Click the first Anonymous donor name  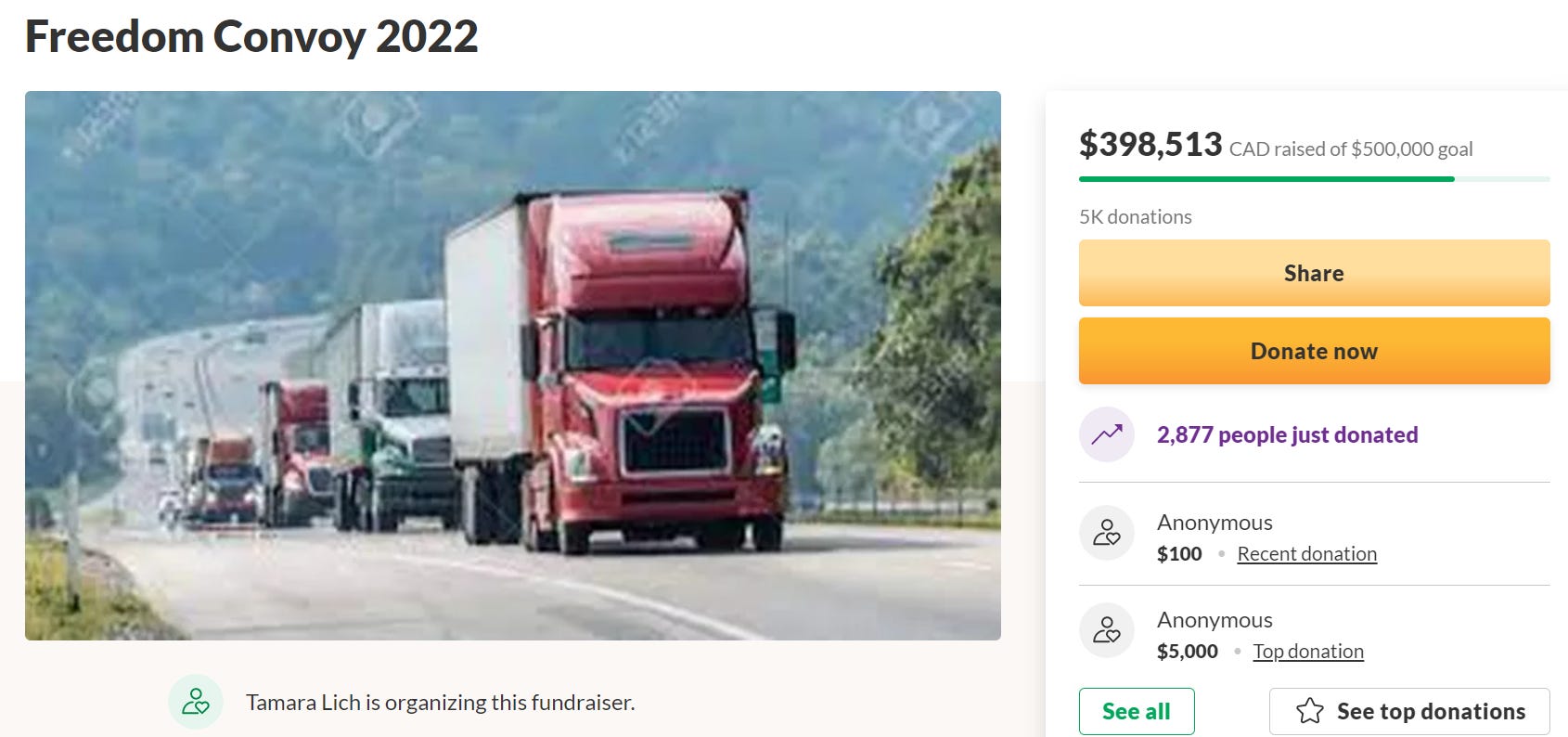coord(1215,523)
